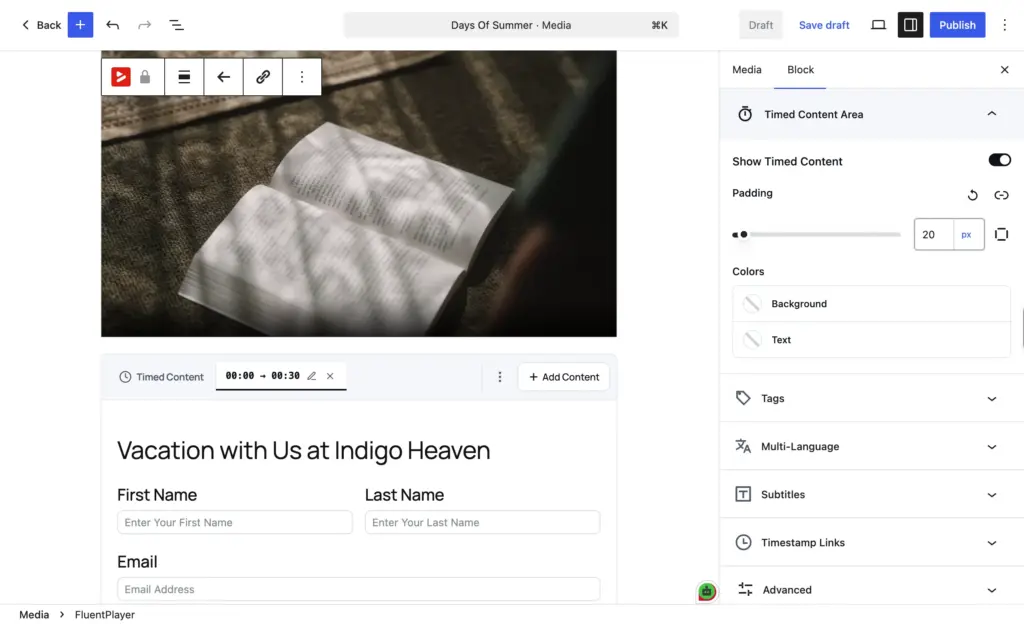Click the Draft status button

[x=761, y=25]
